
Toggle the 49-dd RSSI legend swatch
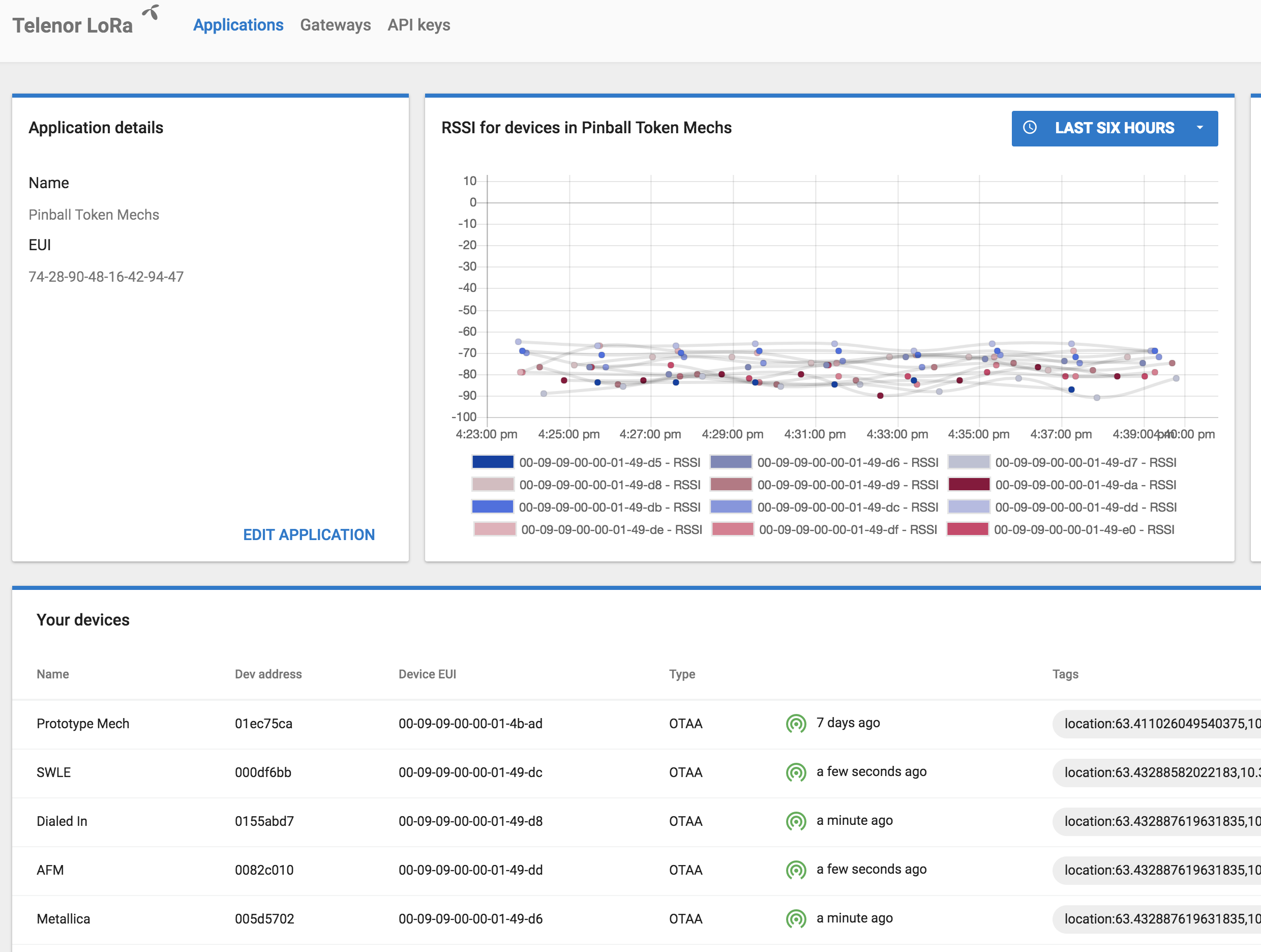point(969,507)
